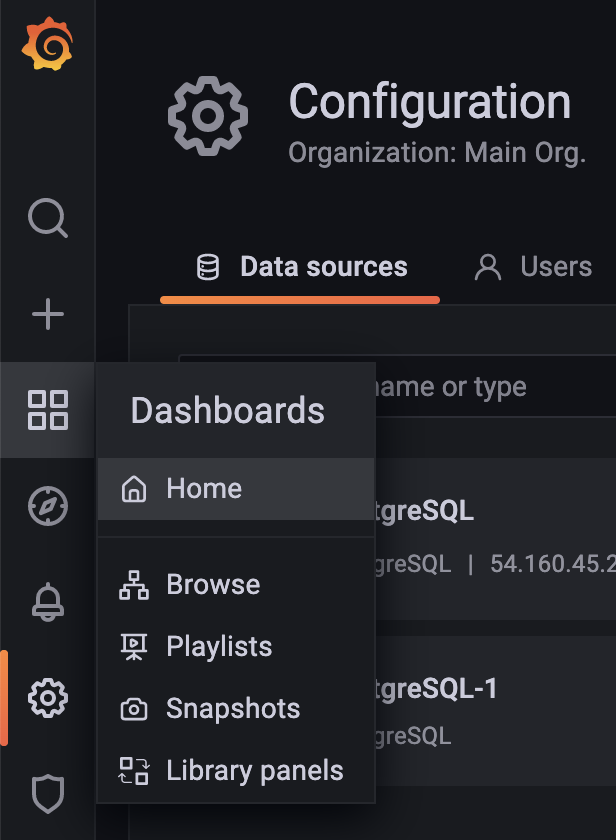Open the Explore compass icon

pyautogui.click(x=48, y=506)
